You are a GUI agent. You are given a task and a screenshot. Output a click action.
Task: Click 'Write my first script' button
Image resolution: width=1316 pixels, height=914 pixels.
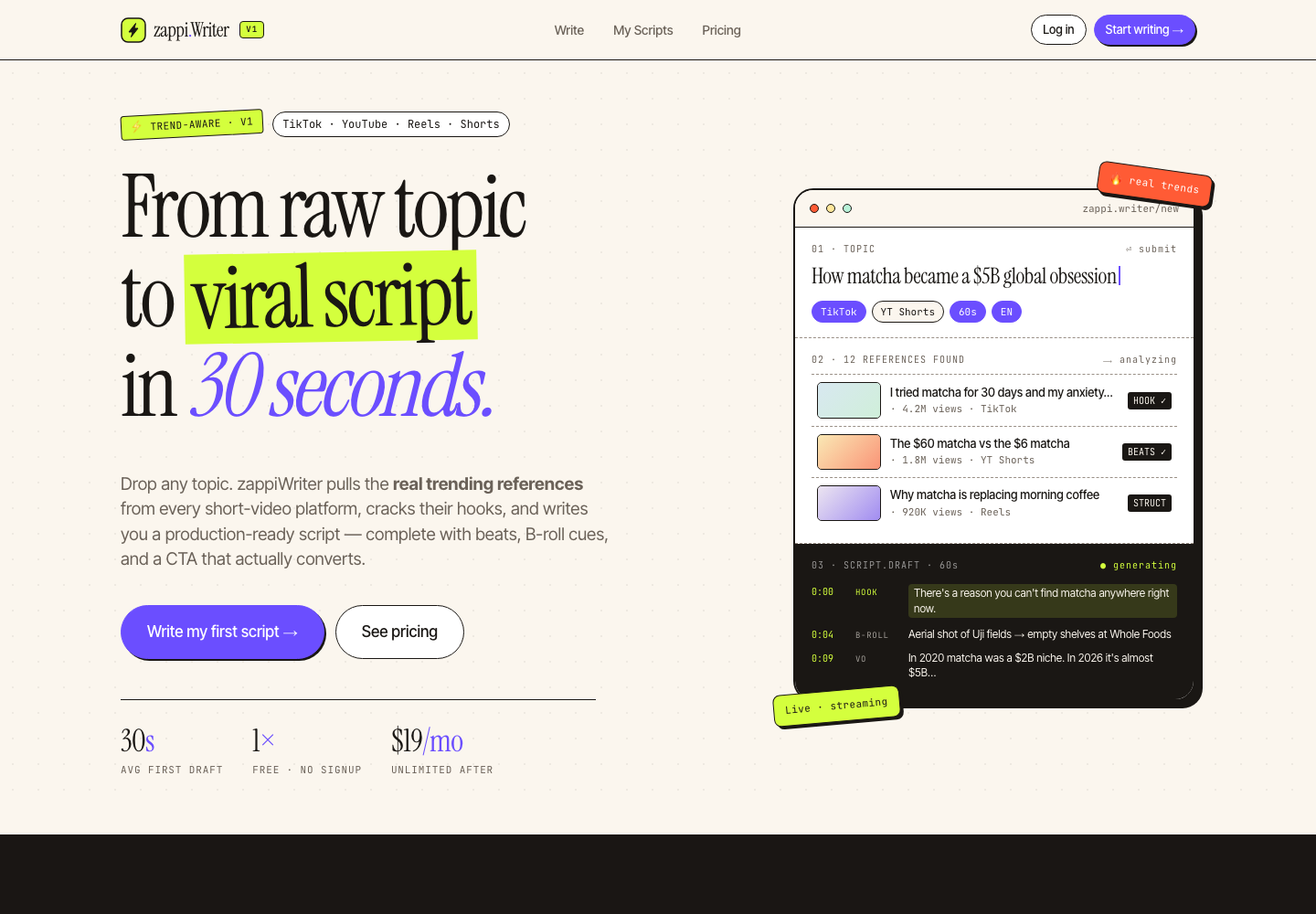[222, 632]
